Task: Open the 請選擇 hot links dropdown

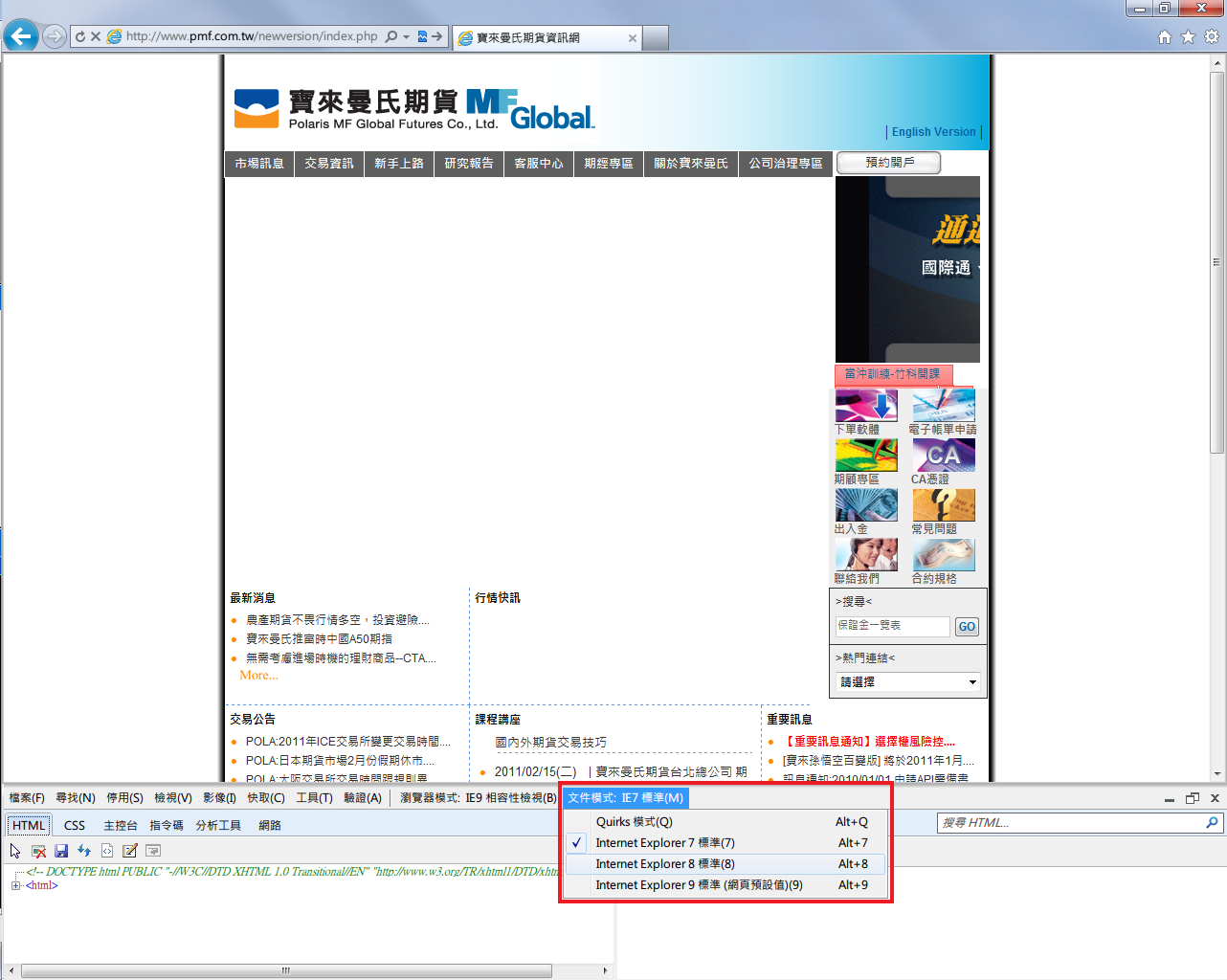Action: [908, 682]
